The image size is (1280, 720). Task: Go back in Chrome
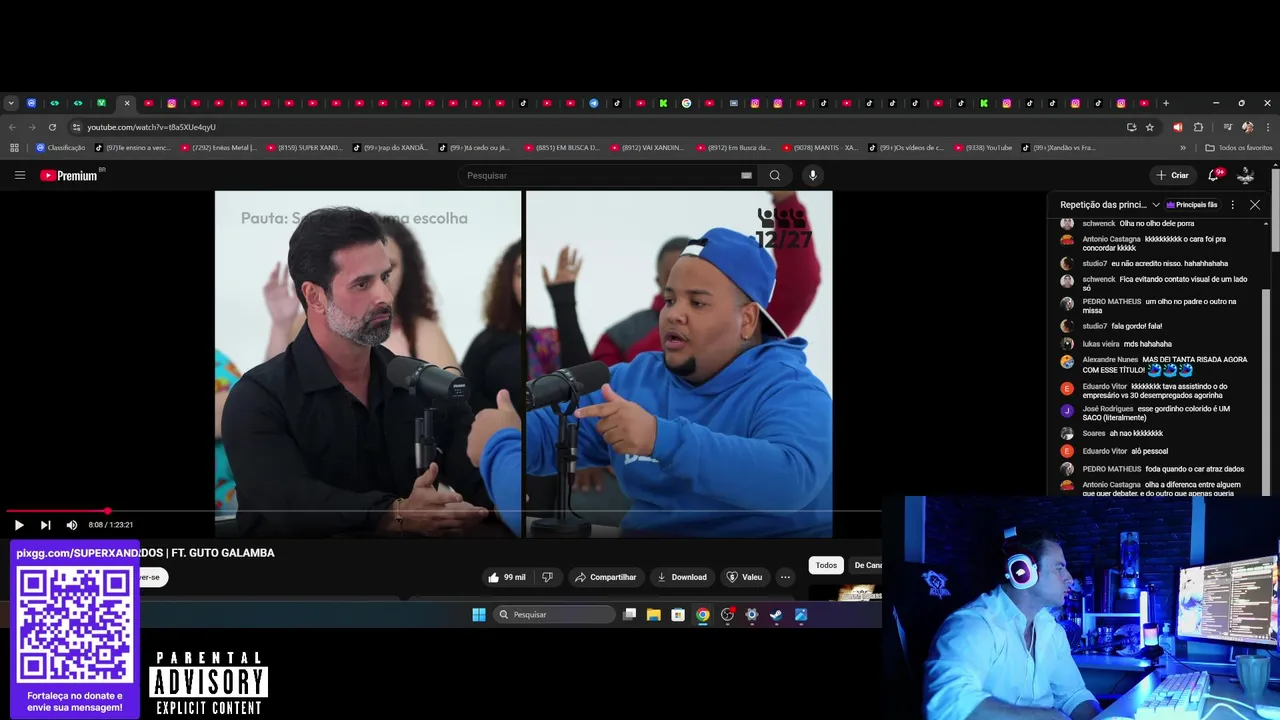click(12, 127)
